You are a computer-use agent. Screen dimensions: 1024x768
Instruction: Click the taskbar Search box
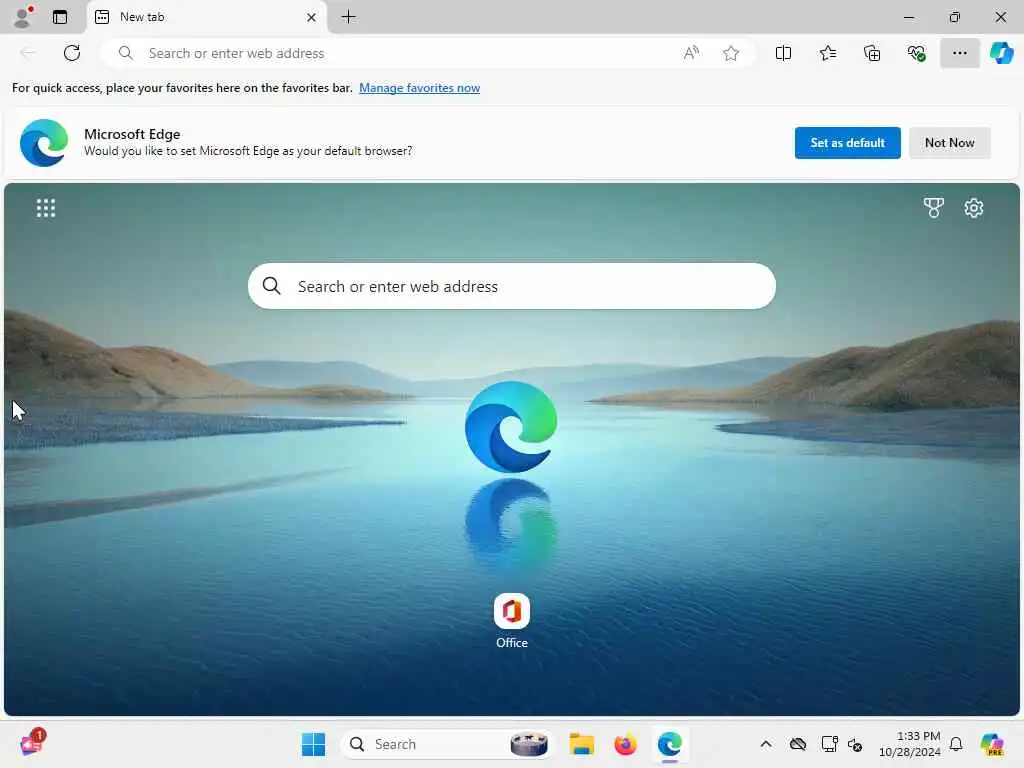pyautogui.click(x=447, y=744)
